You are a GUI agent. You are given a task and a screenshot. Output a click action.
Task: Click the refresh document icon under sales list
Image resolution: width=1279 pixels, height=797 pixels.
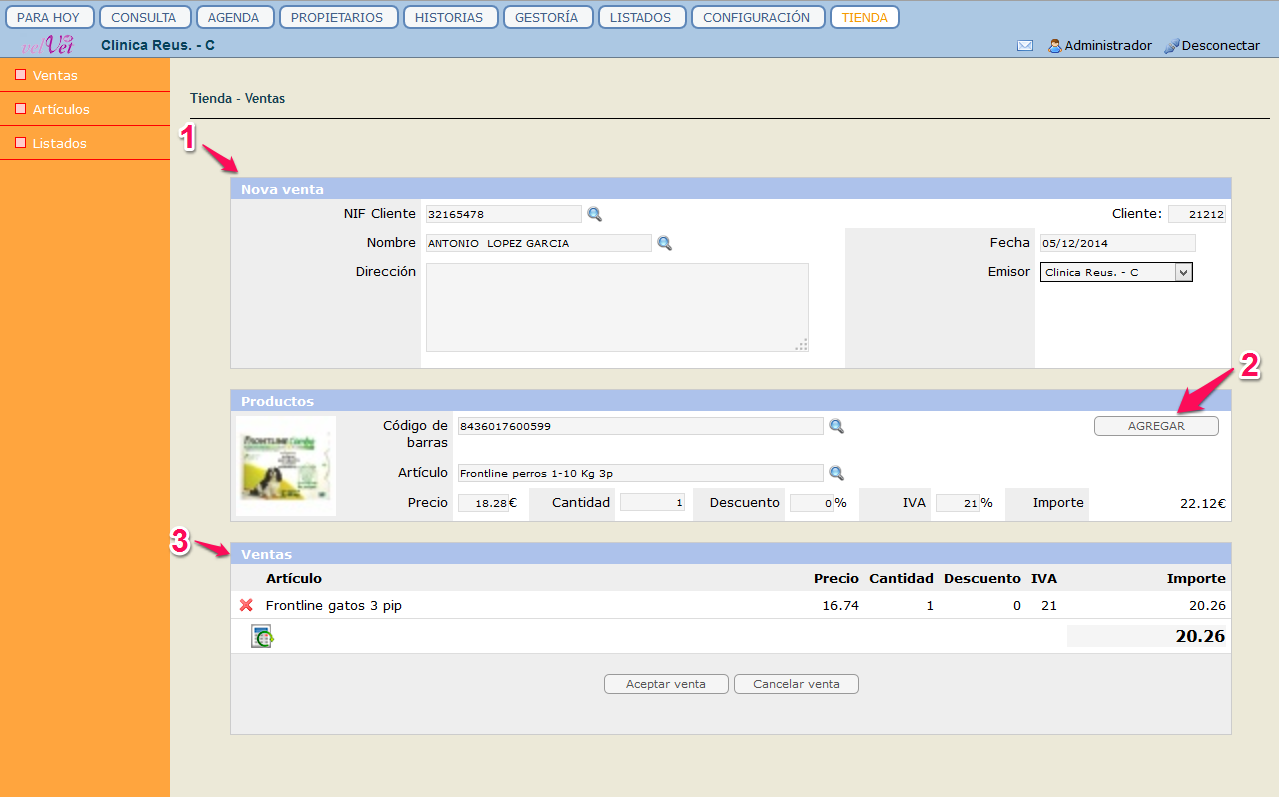click(x=262, y=637)
